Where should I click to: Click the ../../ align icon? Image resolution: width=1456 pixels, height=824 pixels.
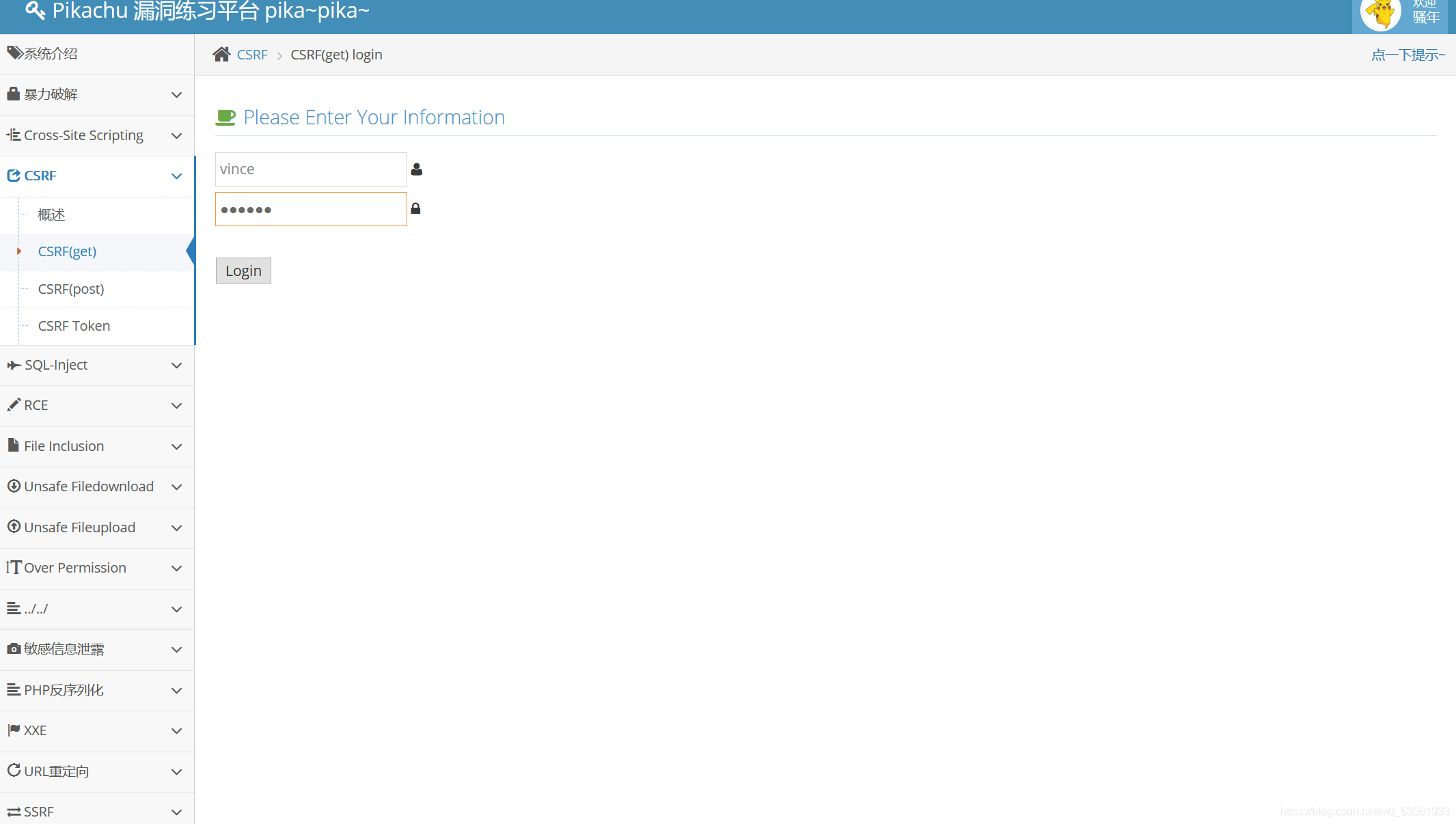(x=14, y=607)
